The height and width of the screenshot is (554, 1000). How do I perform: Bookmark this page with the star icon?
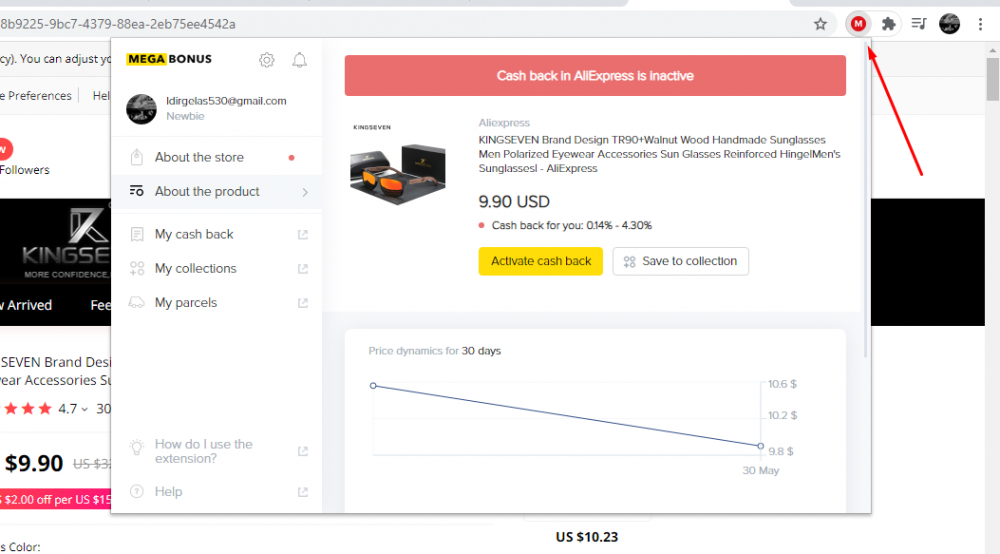(x=820, y=24)
